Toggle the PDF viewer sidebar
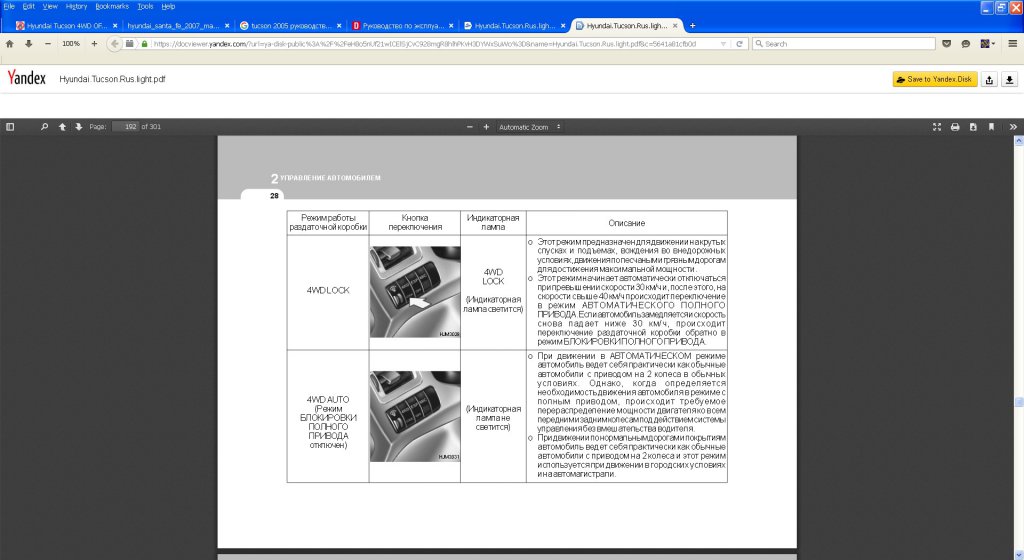 click(x=10, y=127)
